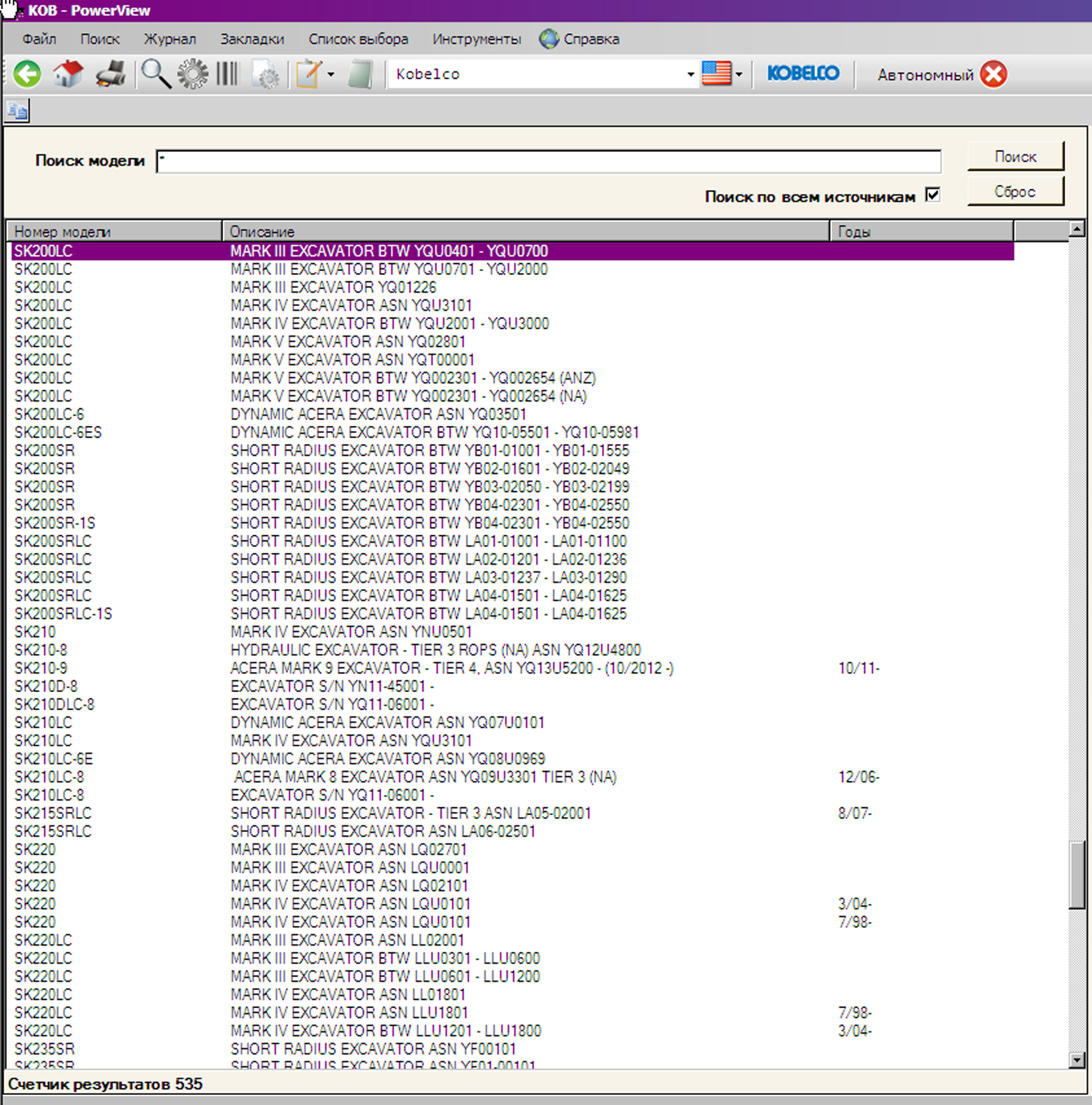Click the Kobelco brand logo
Viewport: 1092px width, 1105px height.
click(x=803, y=74)
